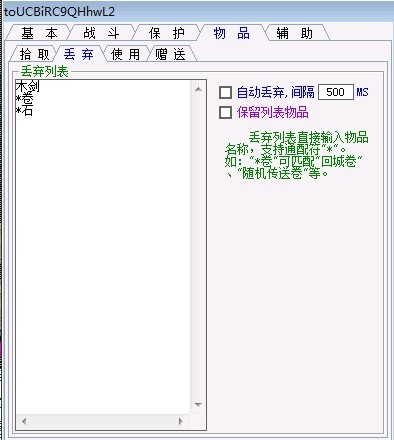The height and width of the screenshot is (440, 394).
Task: Switch to the 战斗 tab
Action: coord(101,33)
